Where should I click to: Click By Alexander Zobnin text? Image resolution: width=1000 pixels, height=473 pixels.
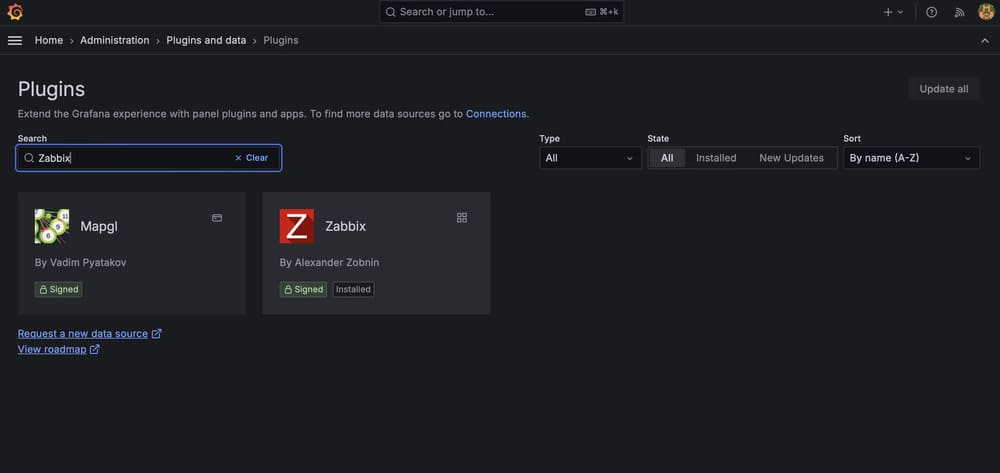329,263
